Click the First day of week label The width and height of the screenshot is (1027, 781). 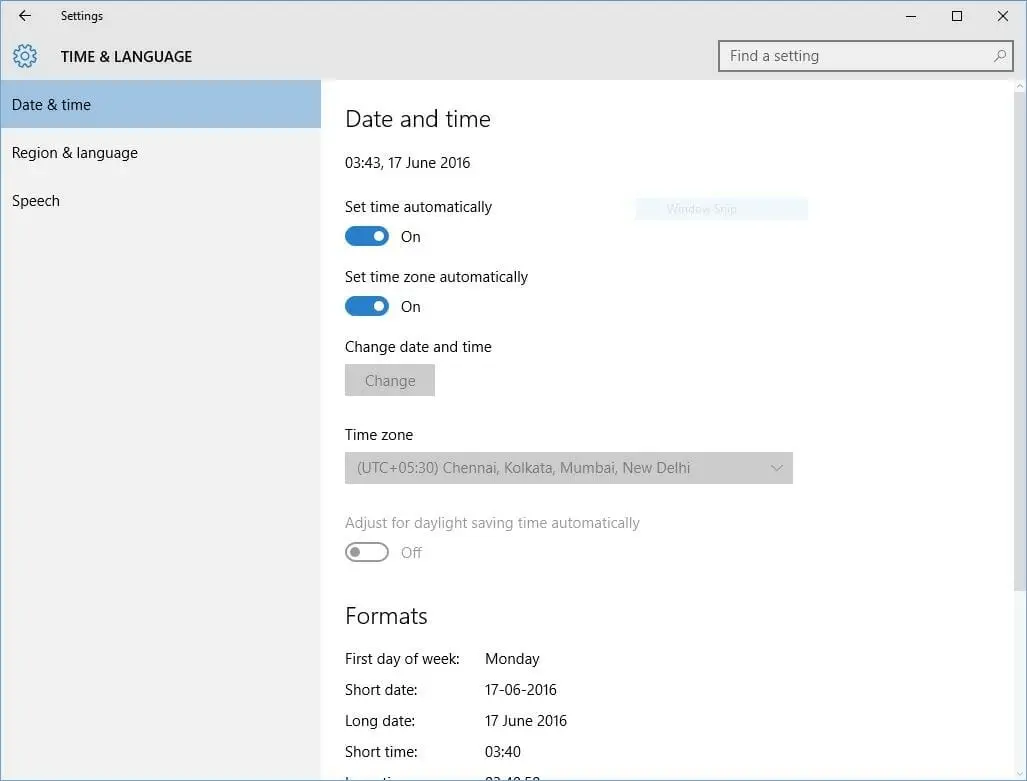pos(402,658)
